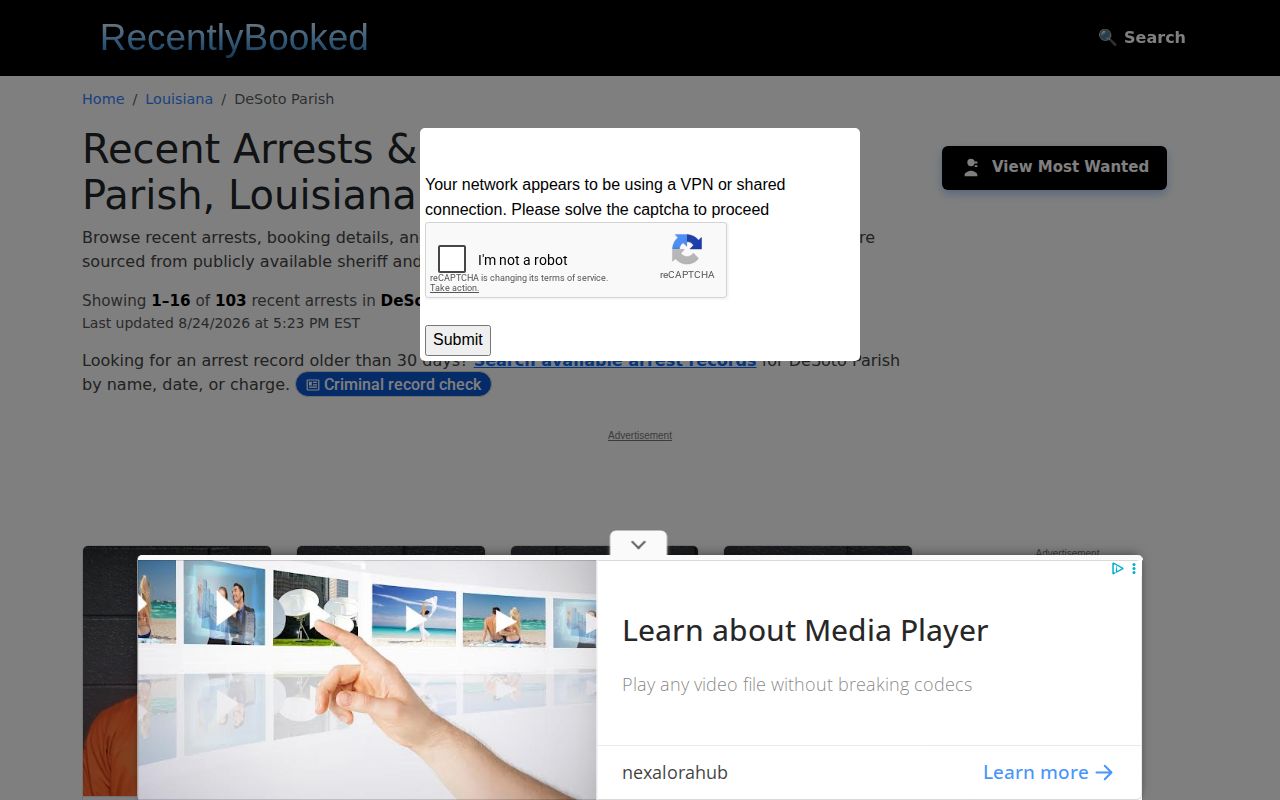Submit the captcha form
The width and height of the screenshot is (1280, 800).
point(458,340)
